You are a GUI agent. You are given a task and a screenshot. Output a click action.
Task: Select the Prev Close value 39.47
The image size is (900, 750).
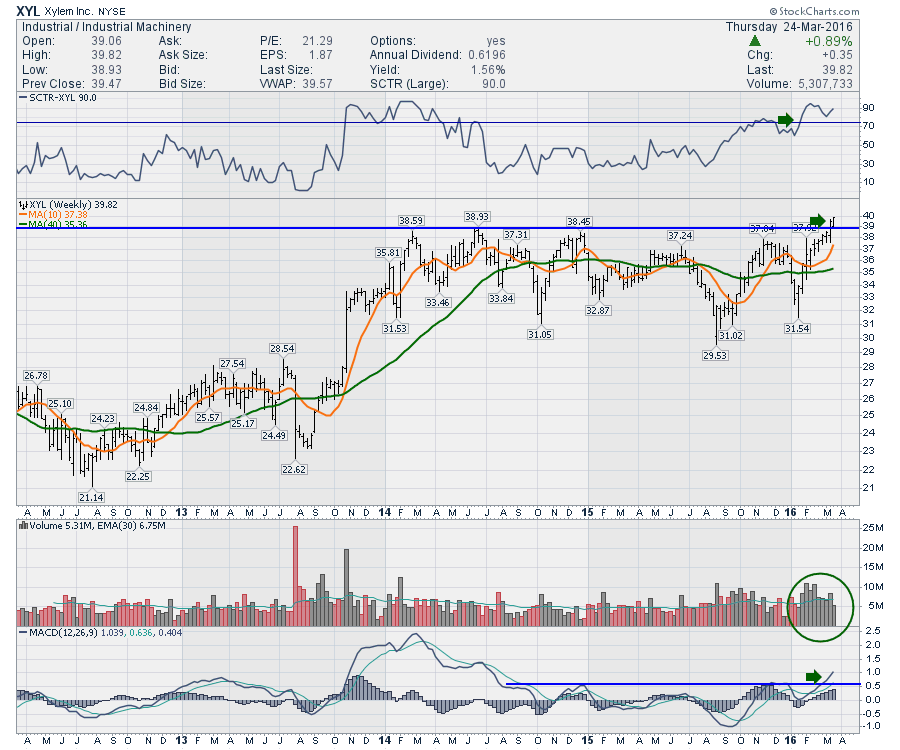point(106,84)
